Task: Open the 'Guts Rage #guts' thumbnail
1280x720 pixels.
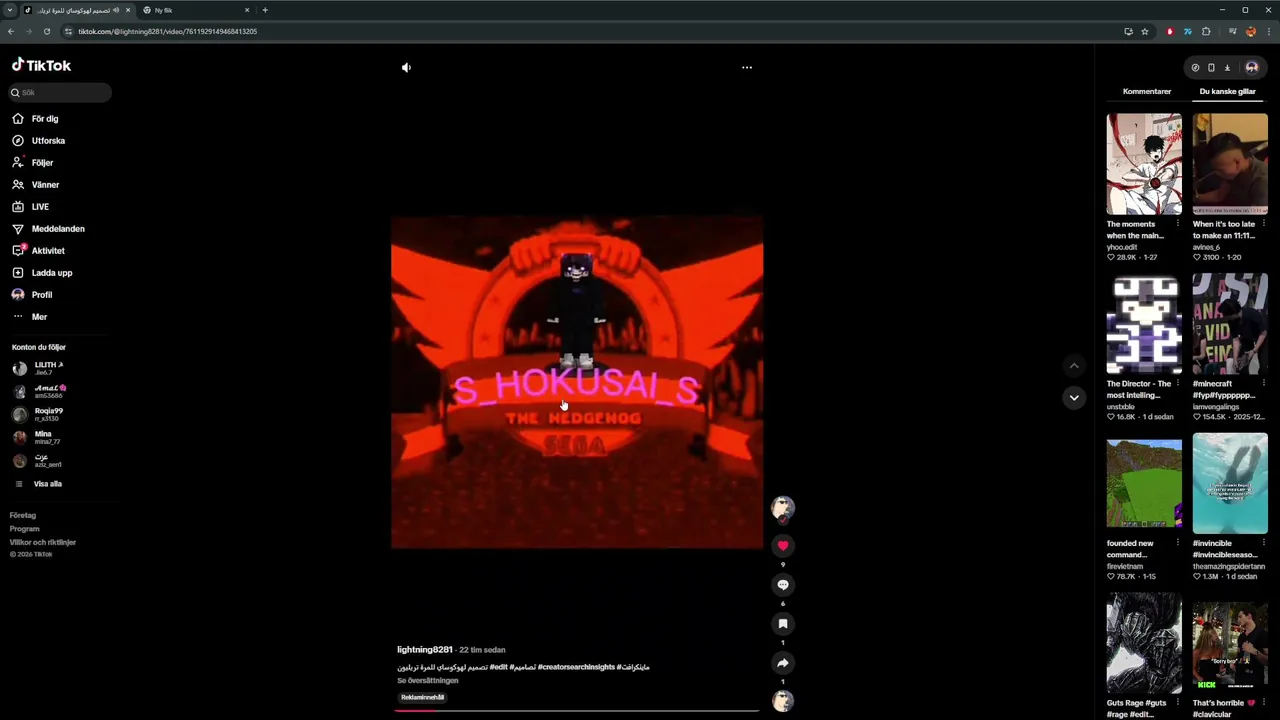Action: (x=1144, y=643)
